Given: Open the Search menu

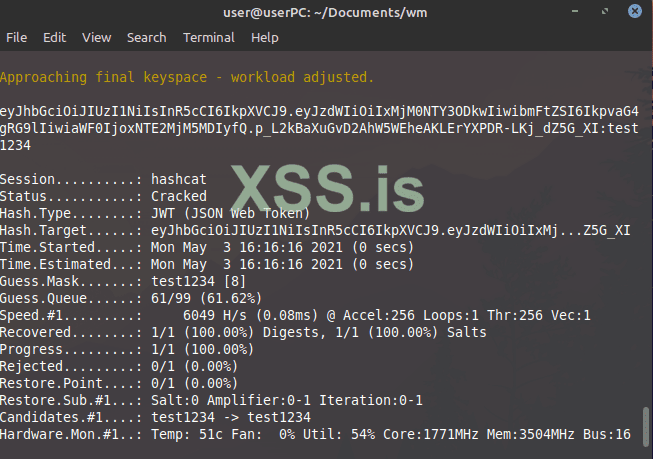Looking at the screenshot, I should point(146,37).
